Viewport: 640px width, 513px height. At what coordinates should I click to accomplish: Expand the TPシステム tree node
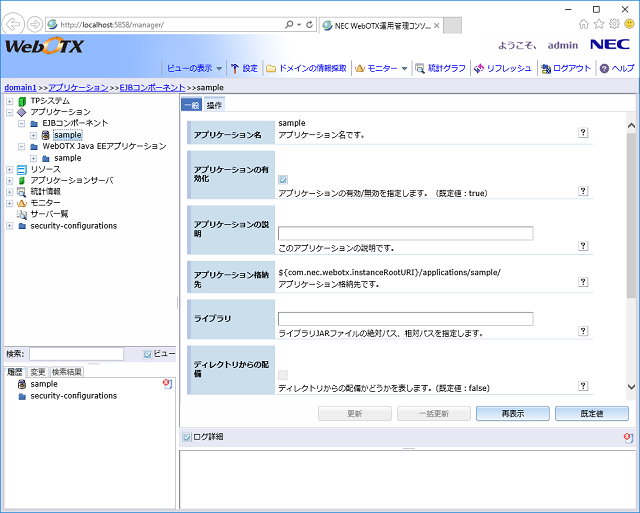[x=9, y=101]
